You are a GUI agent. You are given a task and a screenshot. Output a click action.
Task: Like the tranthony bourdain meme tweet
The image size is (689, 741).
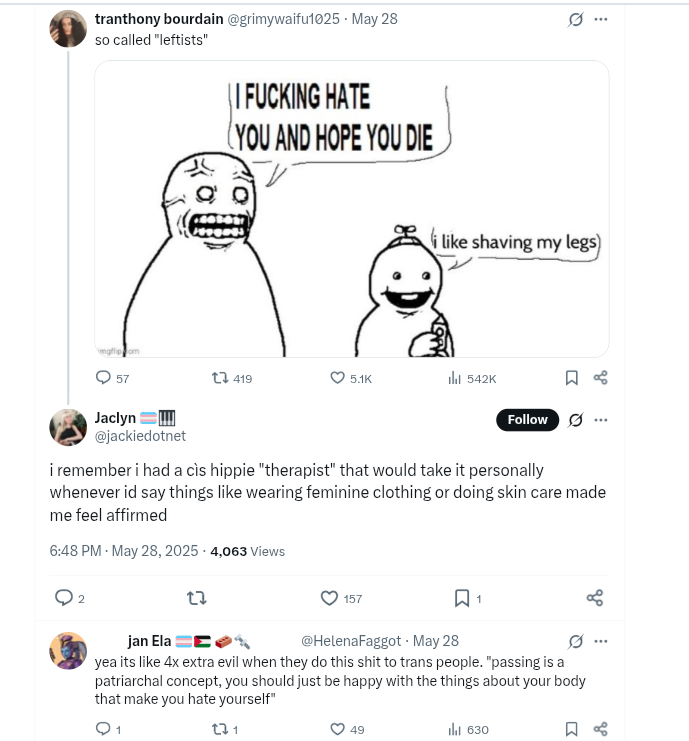tap(338, 378)
